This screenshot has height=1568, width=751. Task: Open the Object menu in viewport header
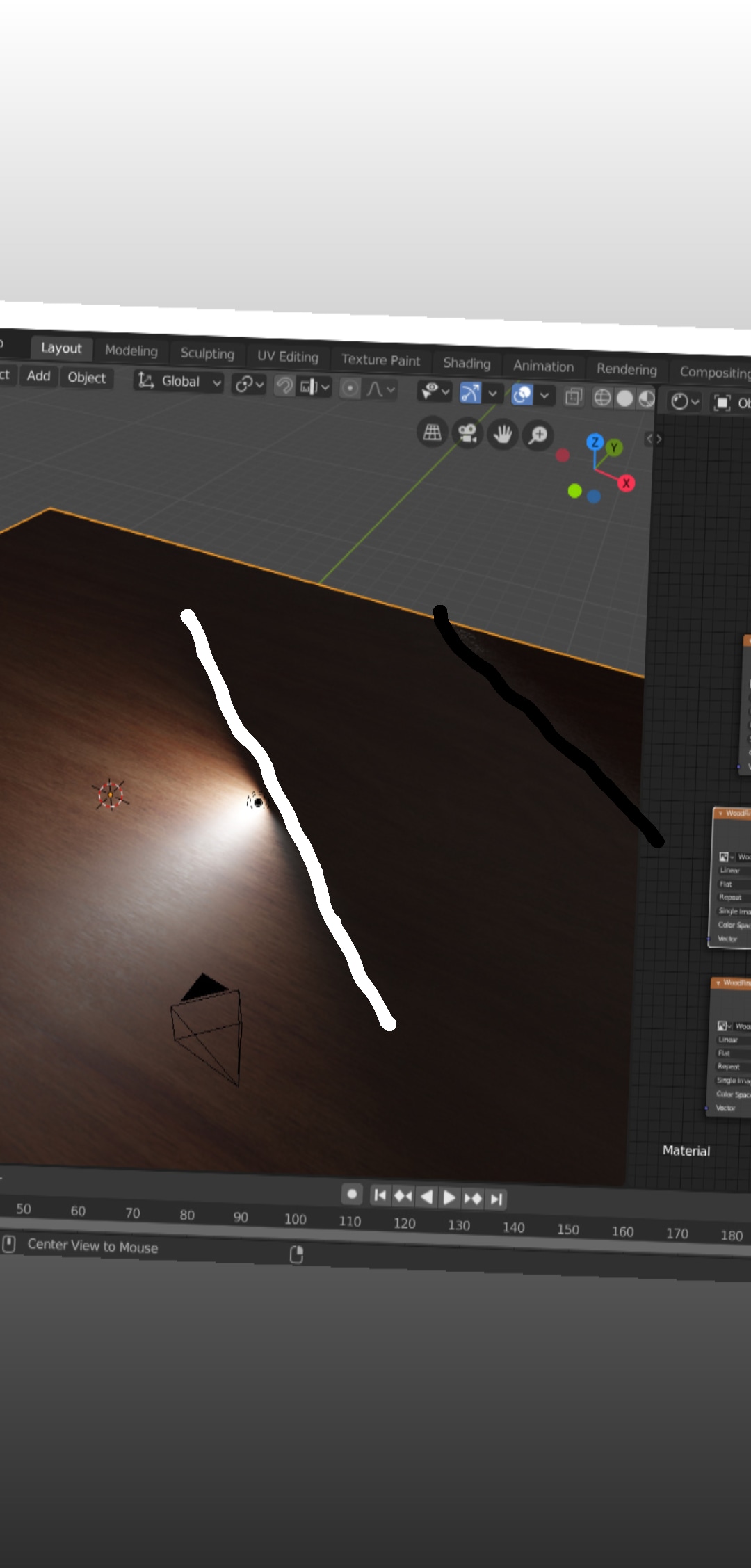tap(86, 378)
